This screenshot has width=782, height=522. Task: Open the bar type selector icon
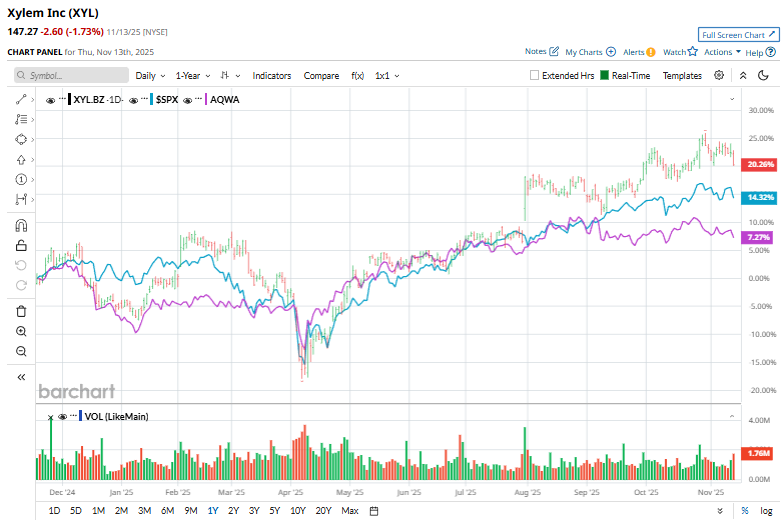(225, 76)
